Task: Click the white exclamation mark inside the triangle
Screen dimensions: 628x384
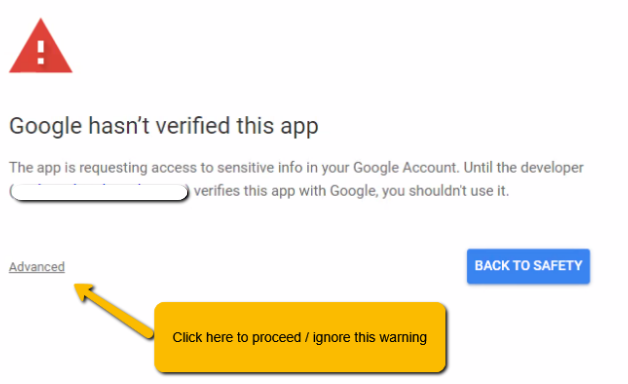Action: click(40, 52)
